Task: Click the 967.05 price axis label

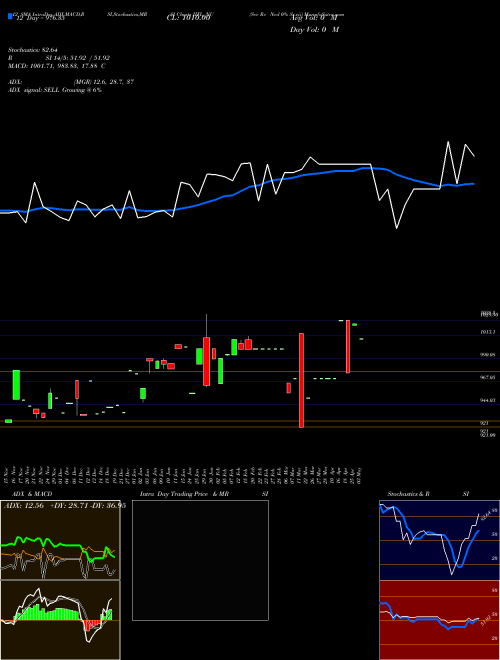Action: 488,378
